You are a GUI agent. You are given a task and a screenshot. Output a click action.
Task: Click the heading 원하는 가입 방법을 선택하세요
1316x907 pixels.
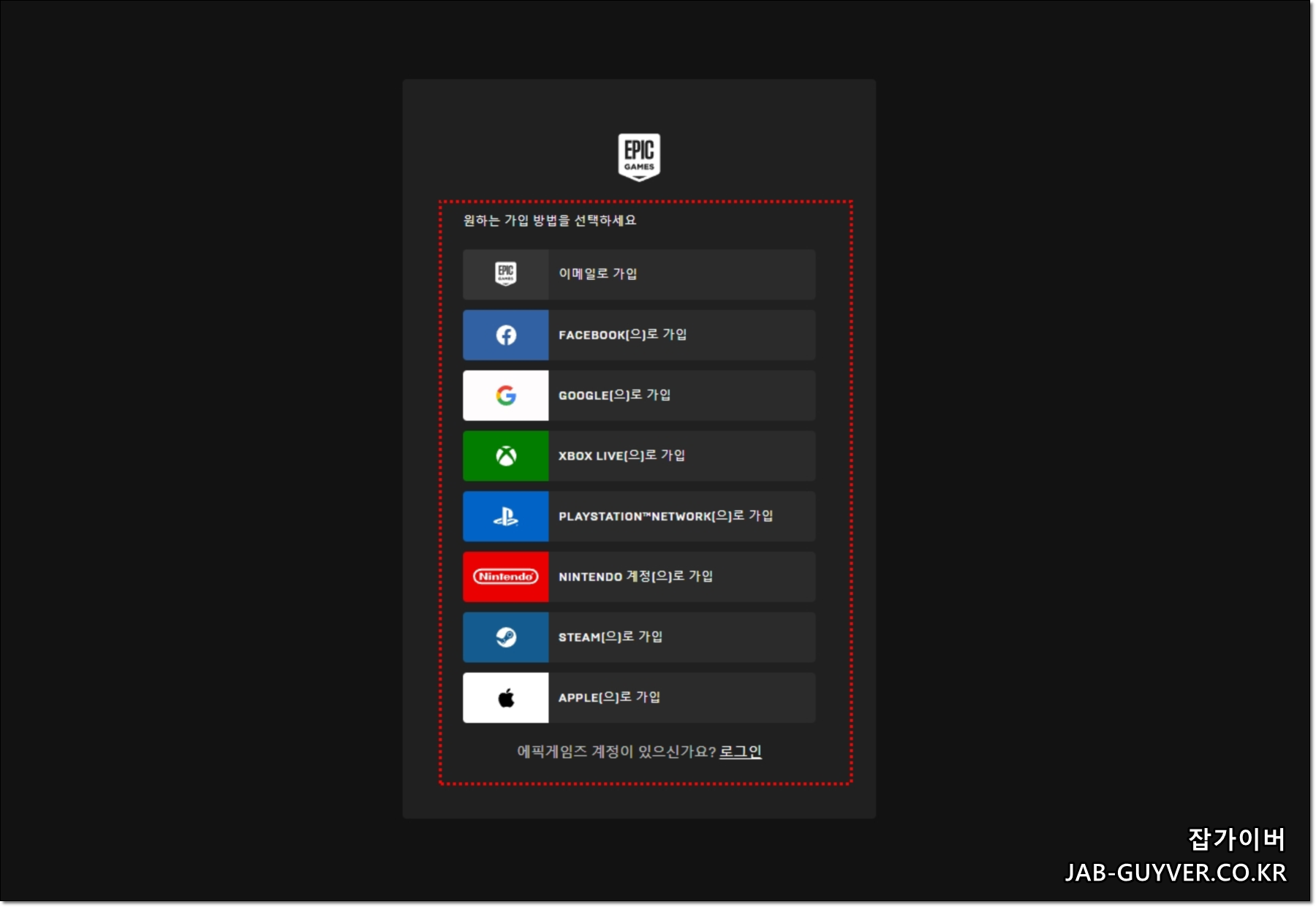550,220
